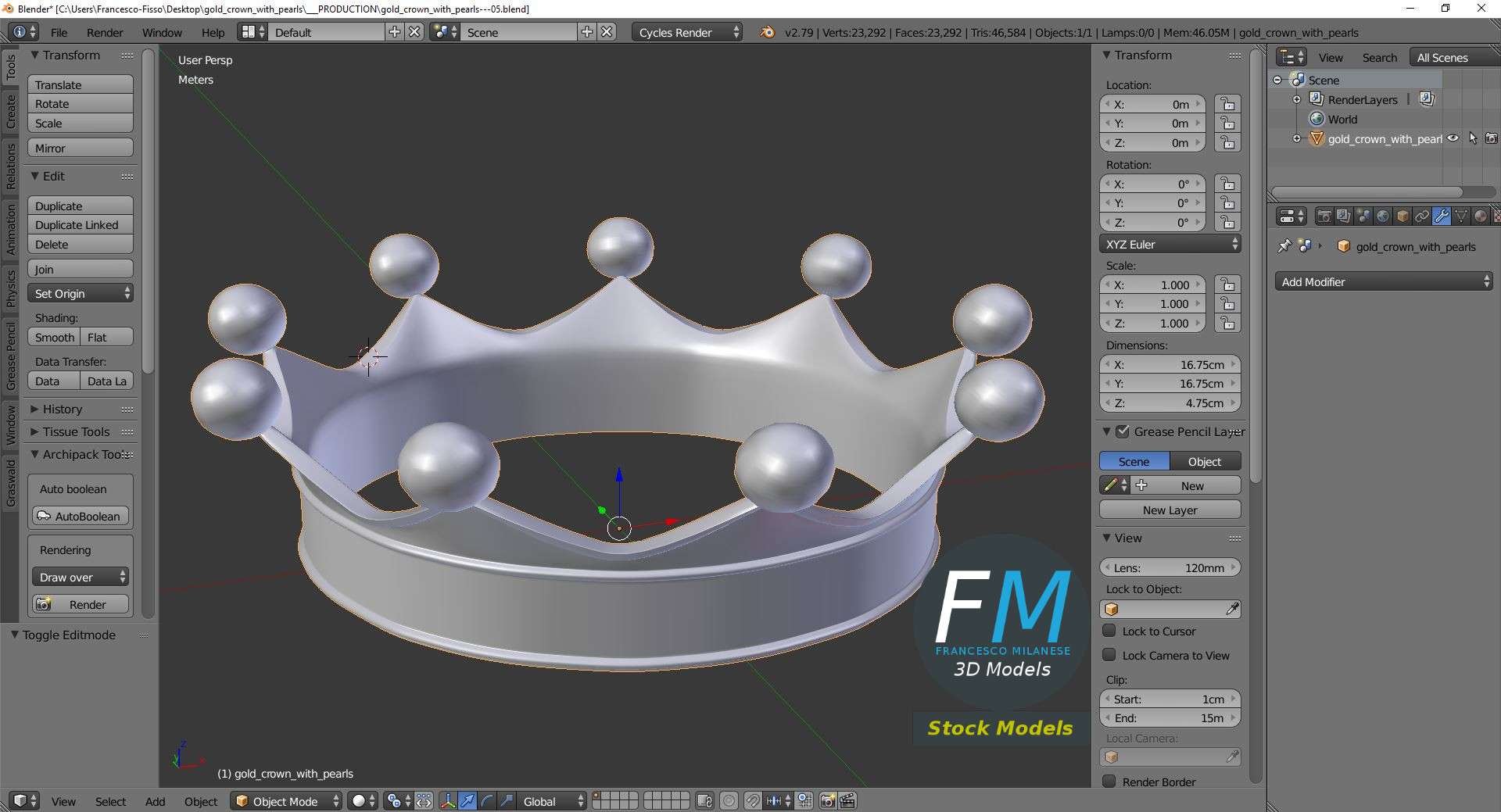The image size is (1501, 812).
Task: Uncheck Grease Pencil Layers checkbox
Action: [1123, 431]
